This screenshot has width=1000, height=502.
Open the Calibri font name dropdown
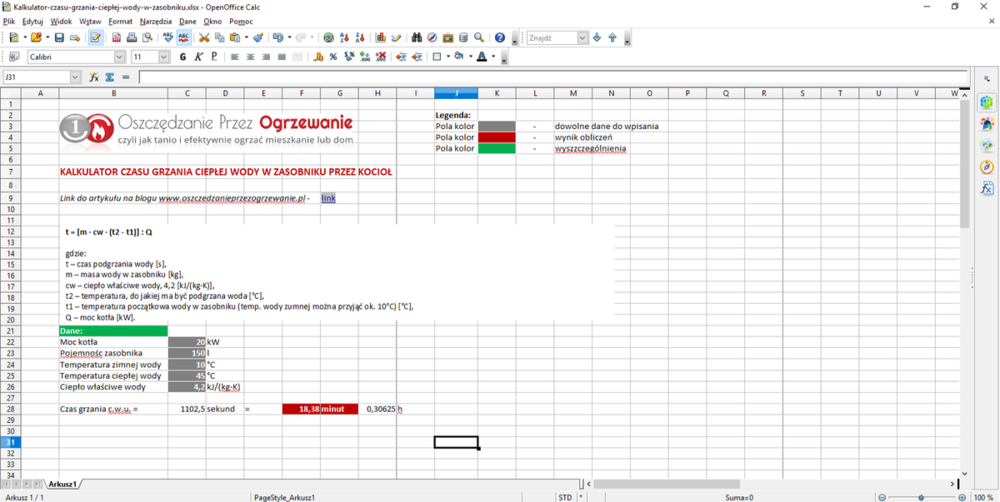(x=120, y=57)
